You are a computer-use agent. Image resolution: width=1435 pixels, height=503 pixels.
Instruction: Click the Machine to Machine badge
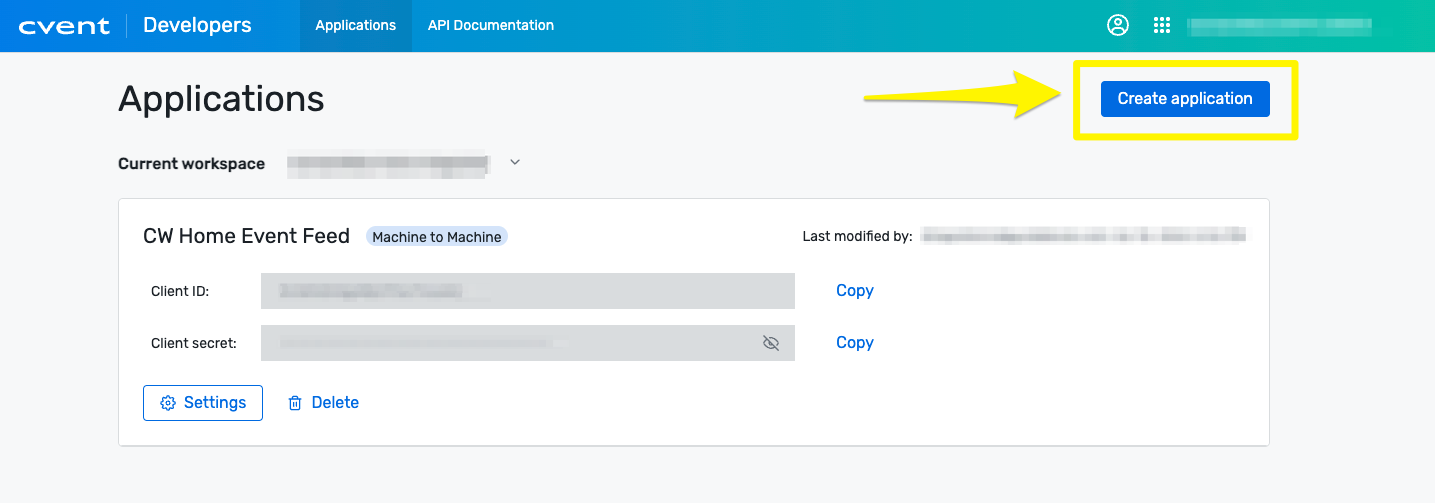437,237
